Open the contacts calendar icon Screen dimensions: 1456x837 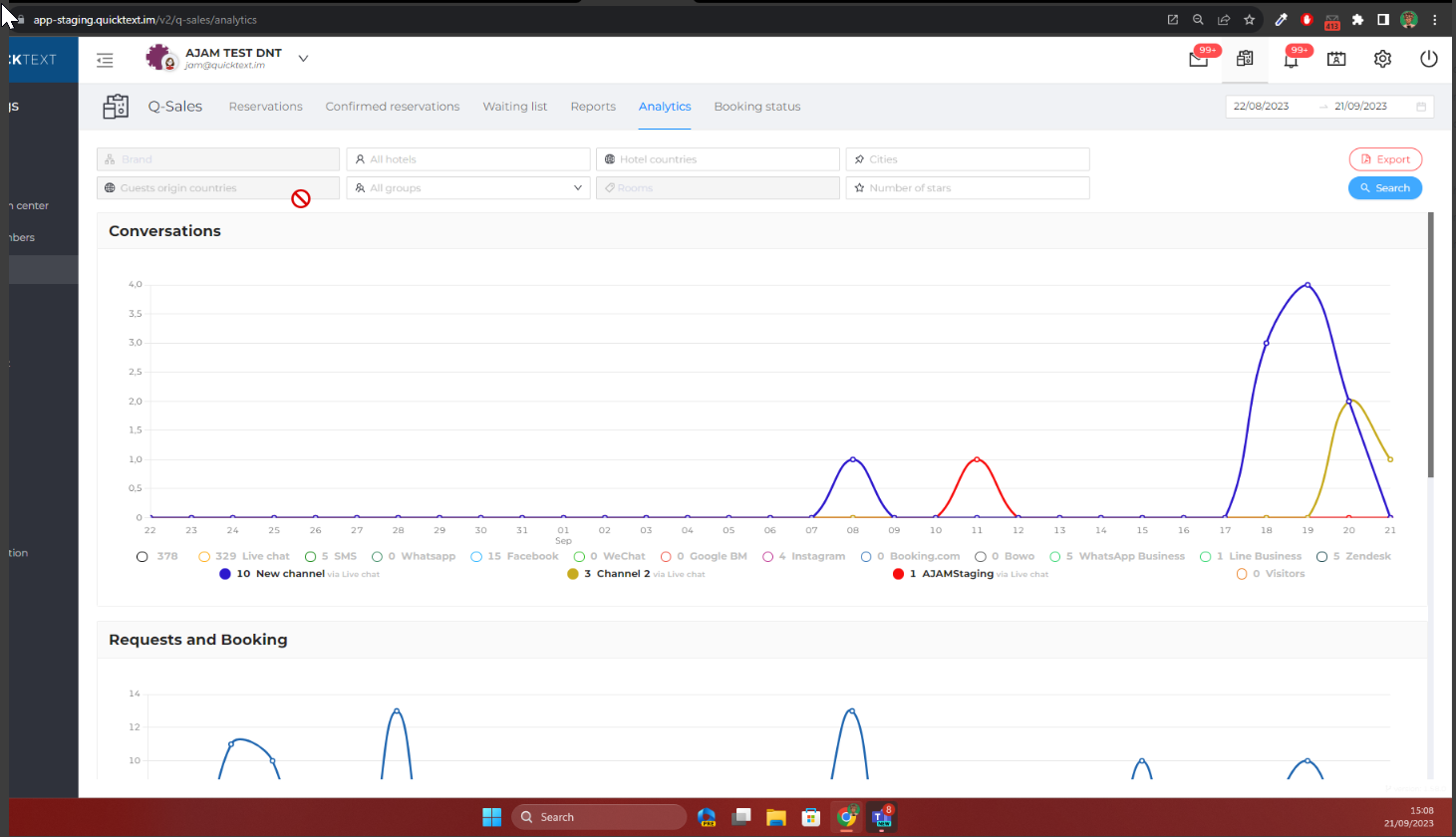1336,60
